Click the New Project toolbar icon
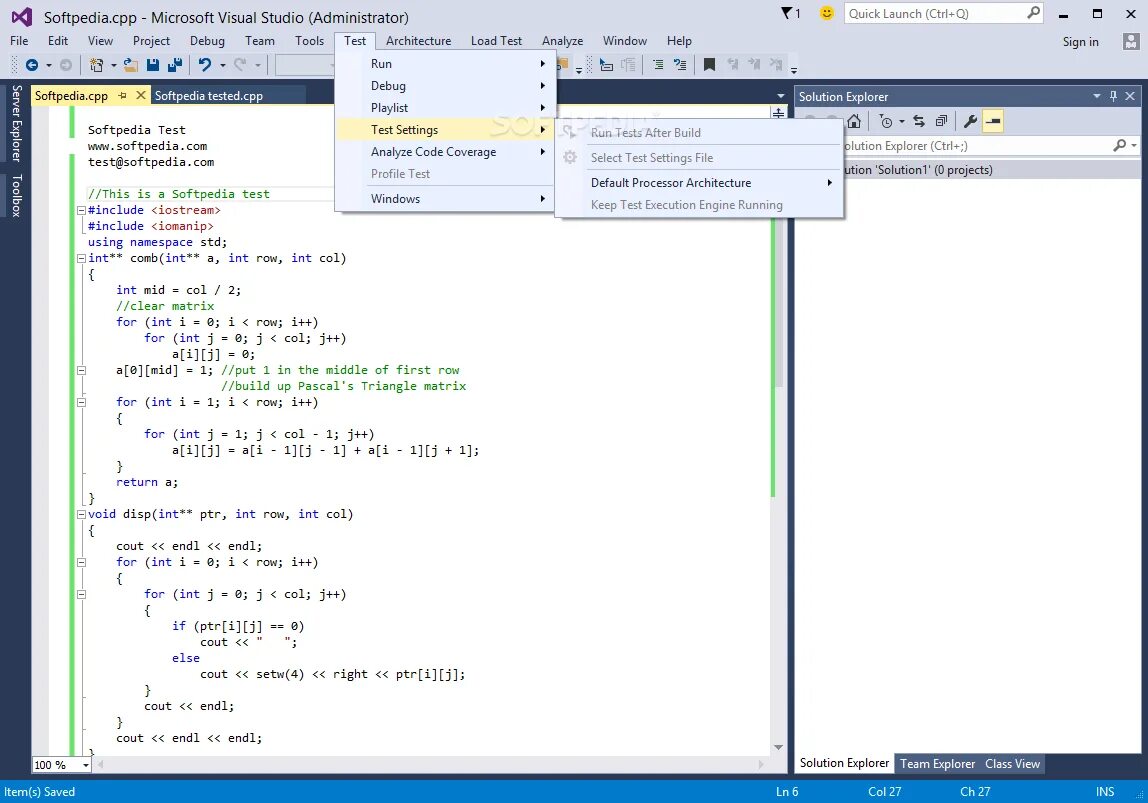 96,65
